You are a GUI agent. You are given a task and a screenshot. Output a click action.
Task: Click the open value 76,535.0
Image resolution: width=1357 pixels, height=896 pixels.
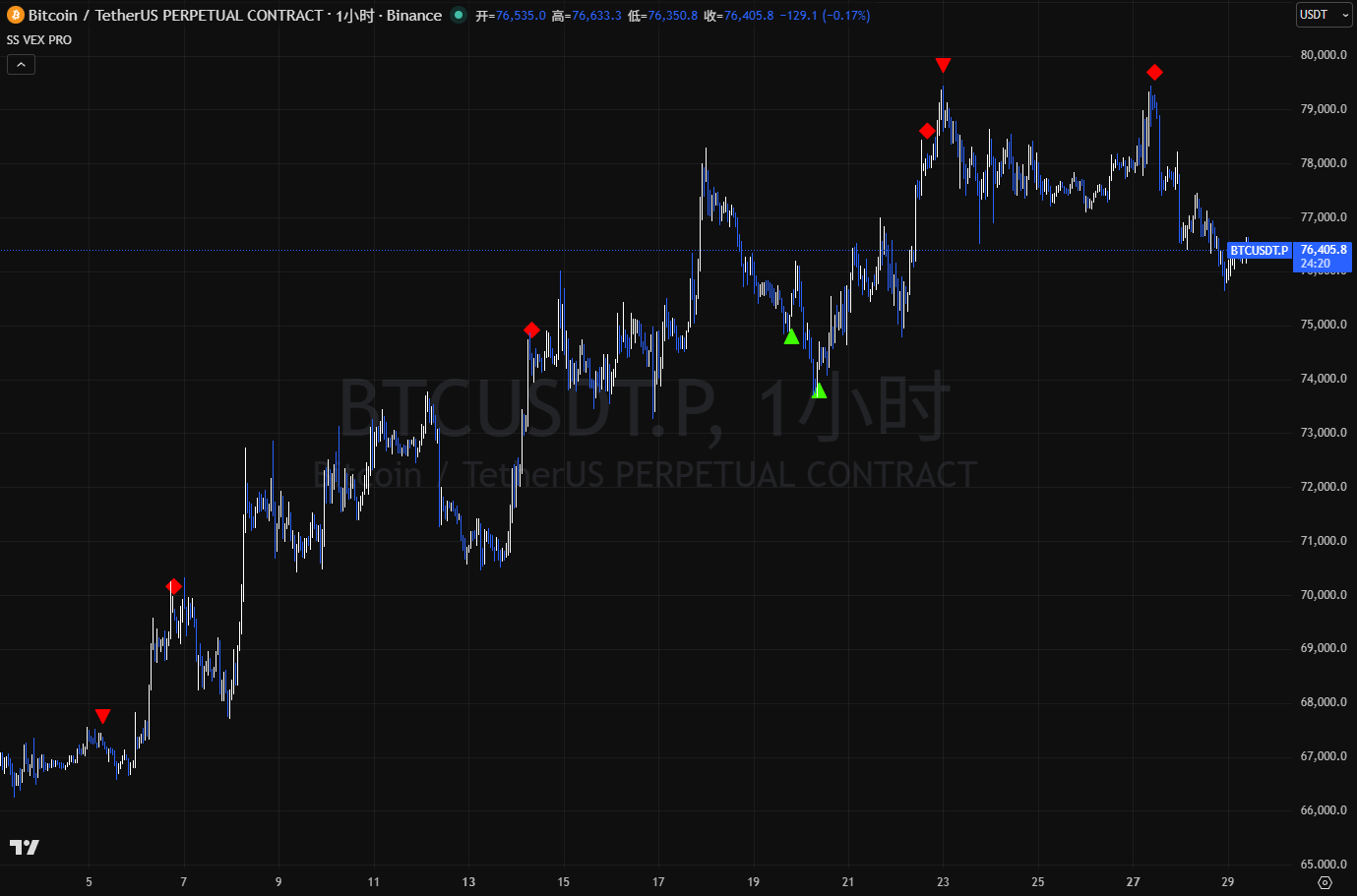tap(521, 16)
